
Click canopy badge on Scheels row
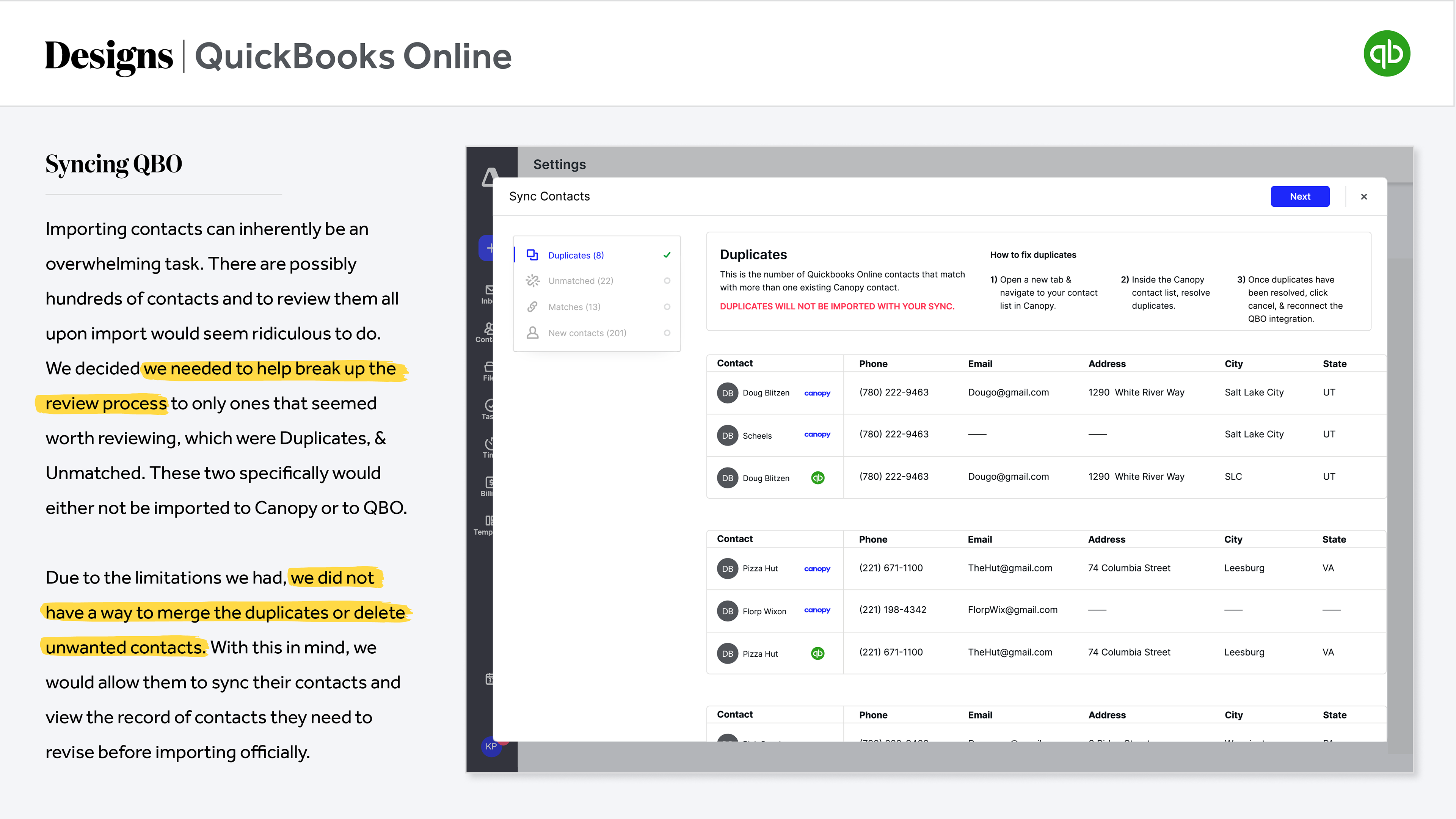point(817,434)
